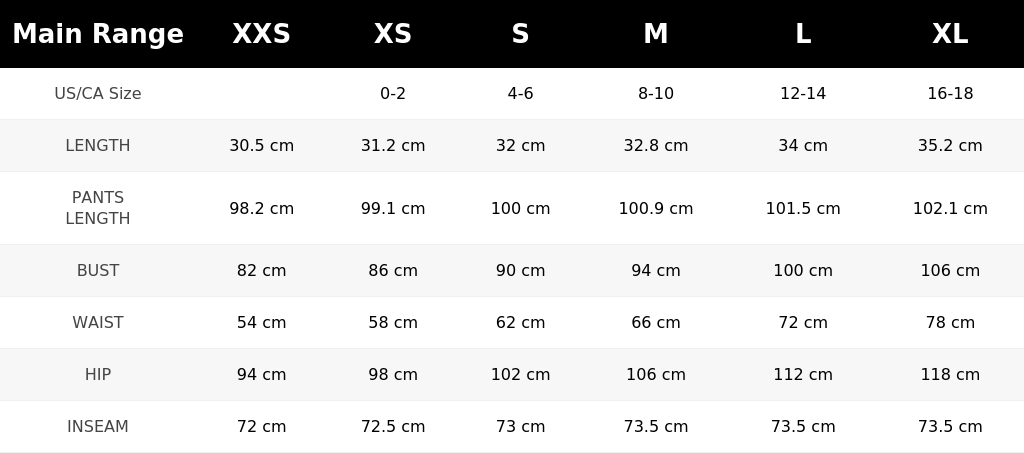Click the 106 cm bust value for XL
Image resolution: width=1024 pixels, height=453 pixels.
[950, 270]
